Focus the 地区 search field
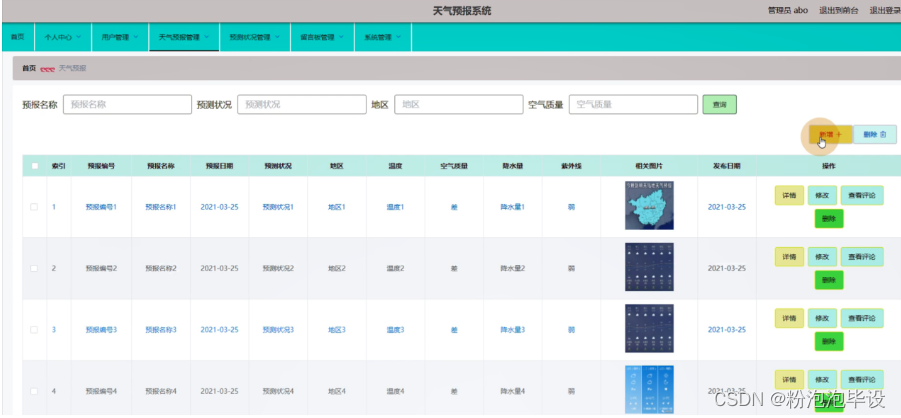This screenshot has width=901, height=418. pyautogui.click(x=459, y=105)
